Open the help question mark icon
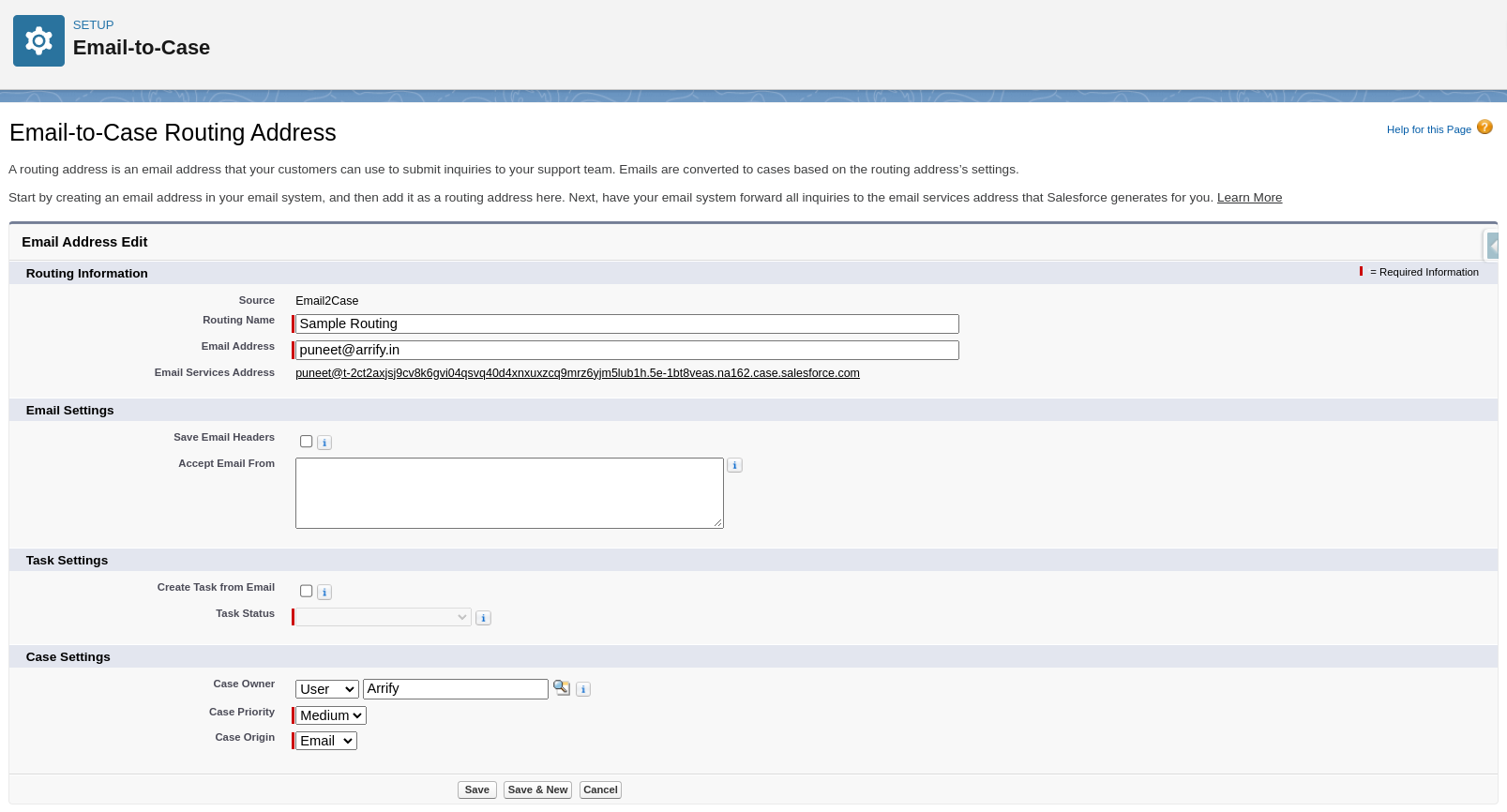This screenshot has width=1507, height=812. pyautogui.click(x=1484, y=128)
